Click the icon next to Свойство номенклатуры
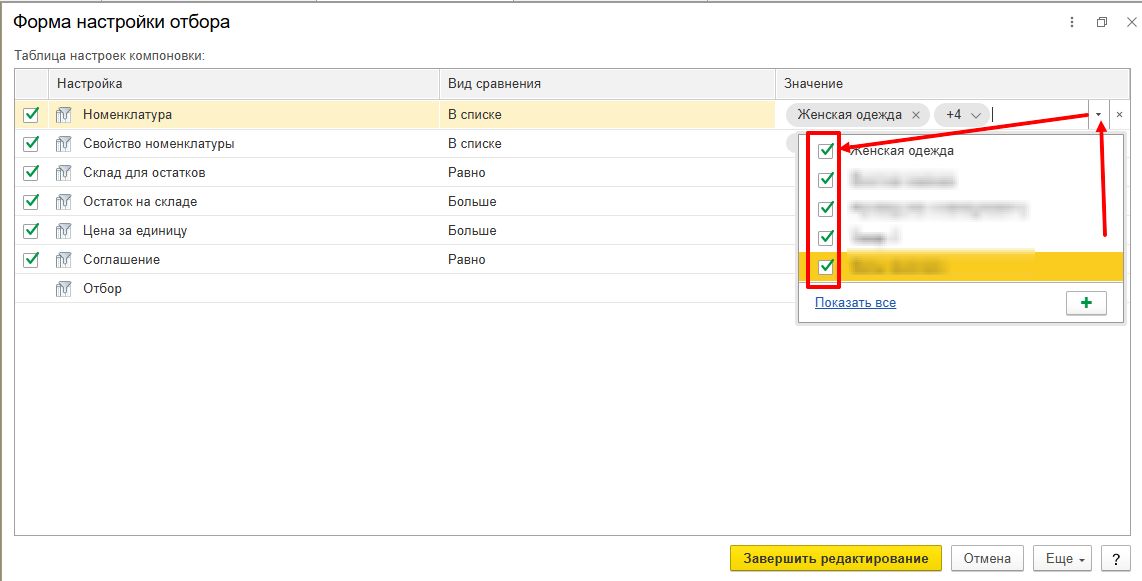 click(65, 144)
